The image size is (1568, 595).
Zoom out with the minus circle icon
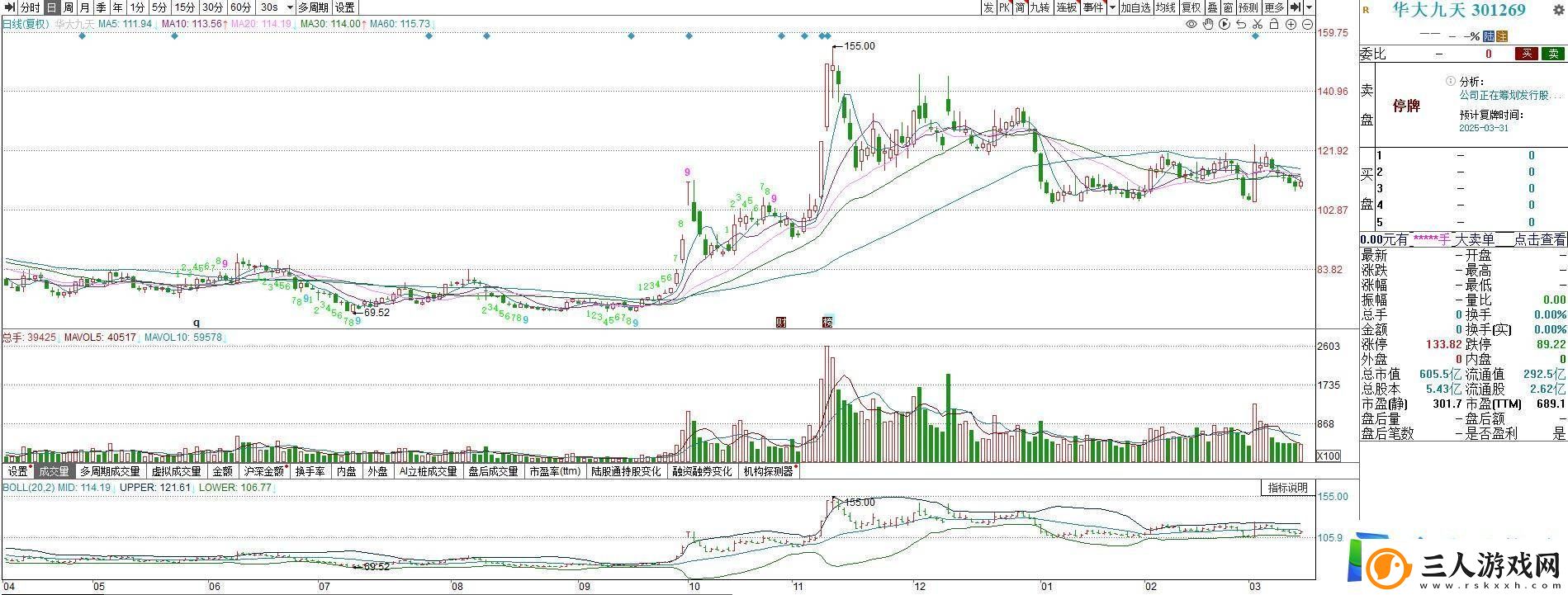[1307, 25]
